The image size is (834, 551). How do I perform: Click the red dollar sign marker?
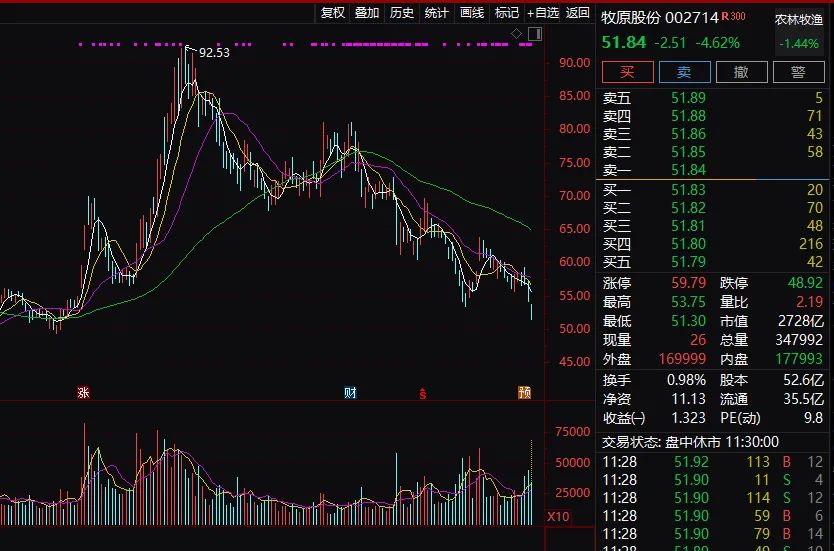click(x=422, y=394)
